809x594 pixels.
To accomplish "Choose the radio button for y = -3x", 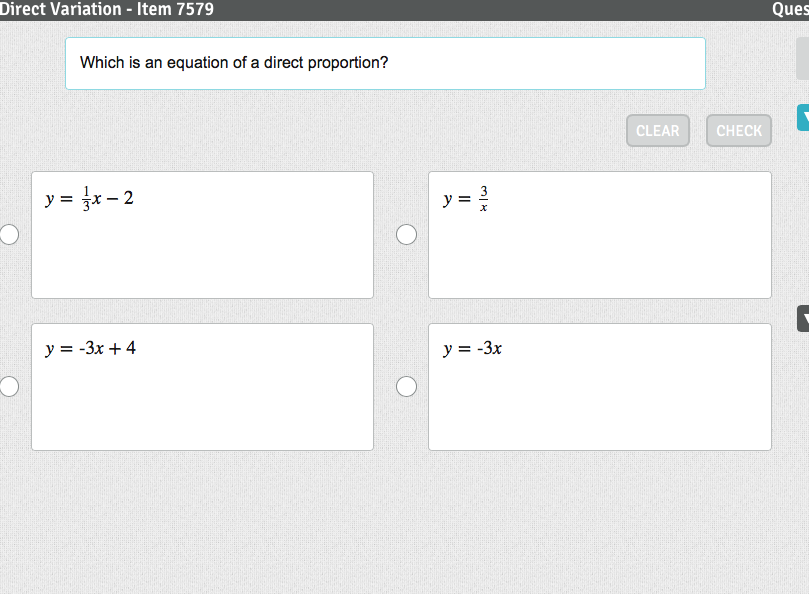I will click(406, 386).
